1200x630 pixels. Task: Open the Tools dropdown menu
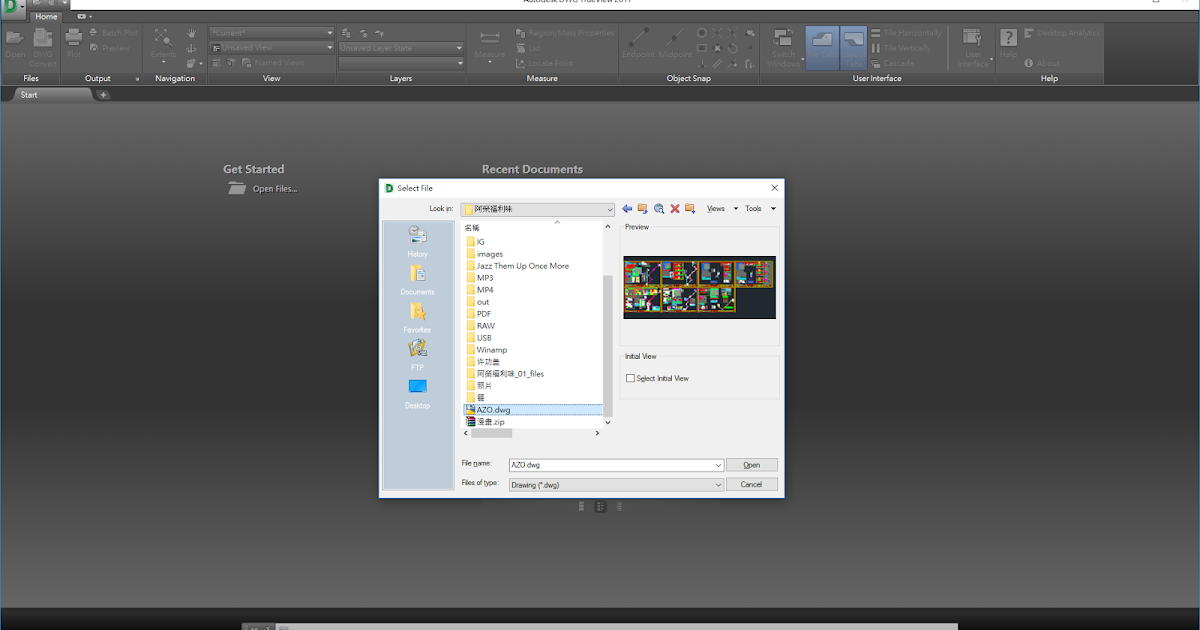tap(760, 209)
